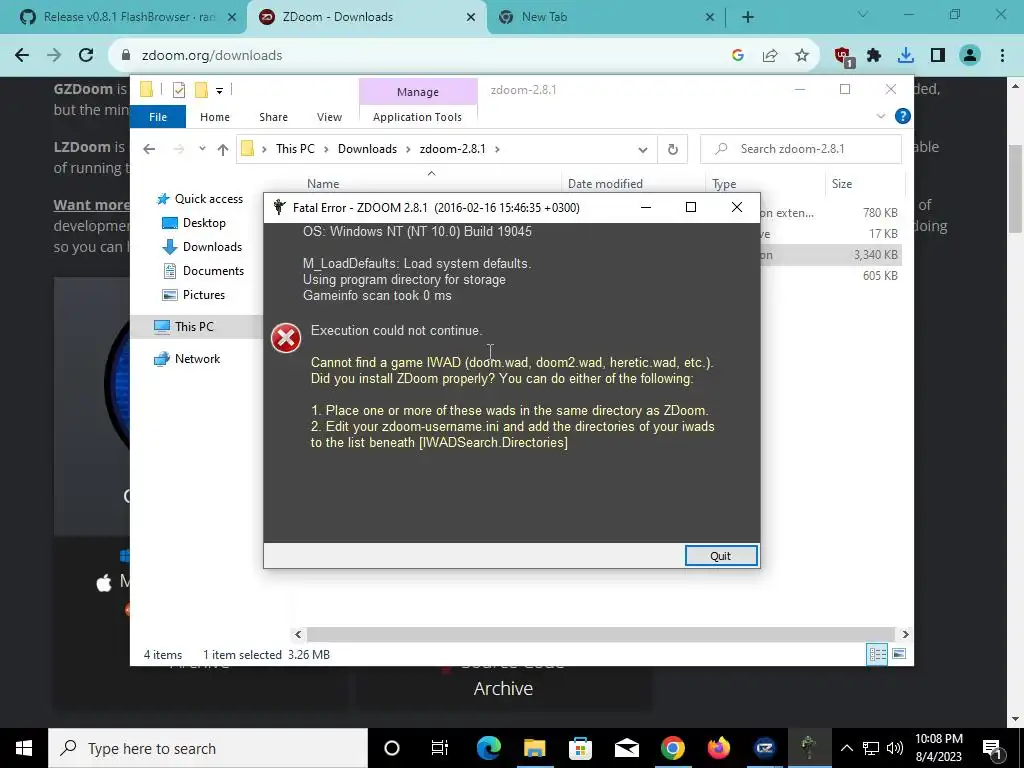Select the 605 KB file row

point(831,276)
